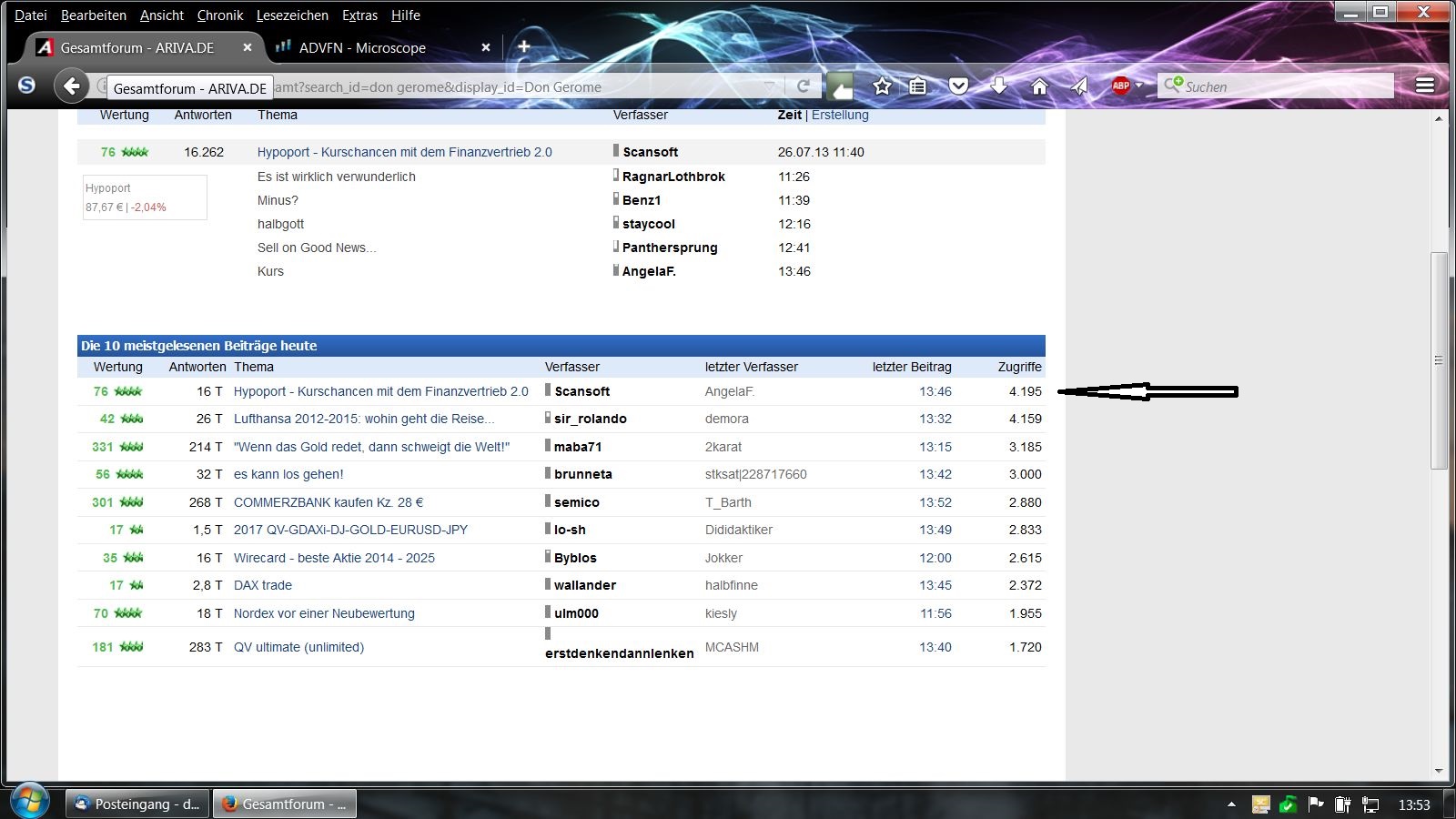The width and height of the screenshot is (1456, 819).
Task: Open the Datei menu
Action: pos(31,15)
